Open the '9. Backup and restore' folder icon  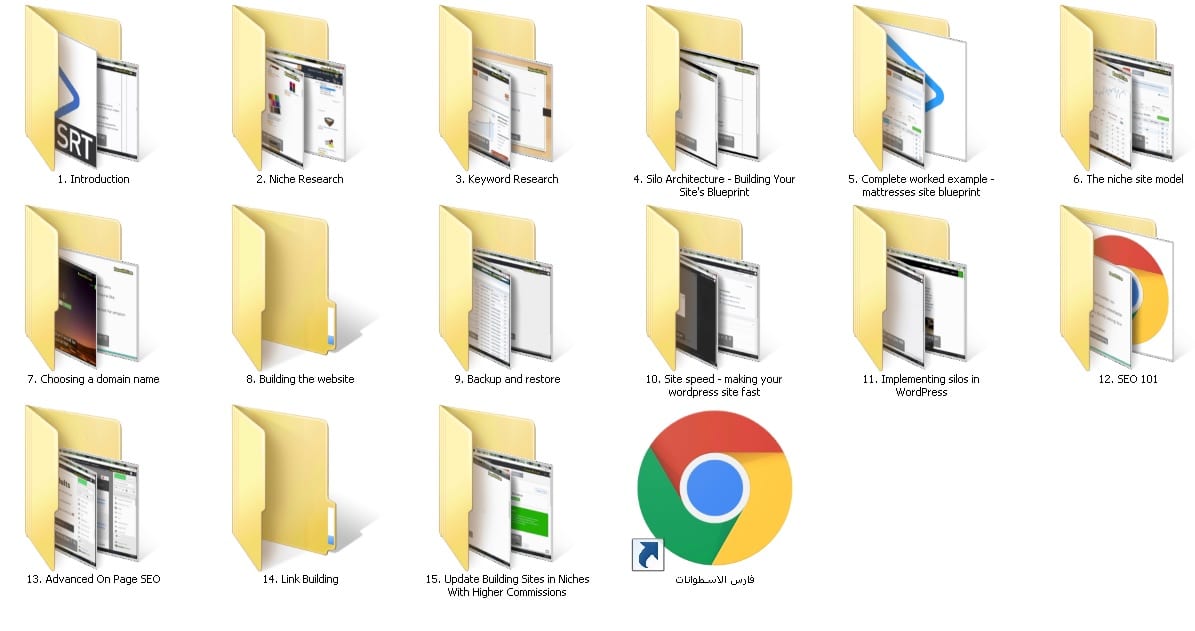coord(496,288)
